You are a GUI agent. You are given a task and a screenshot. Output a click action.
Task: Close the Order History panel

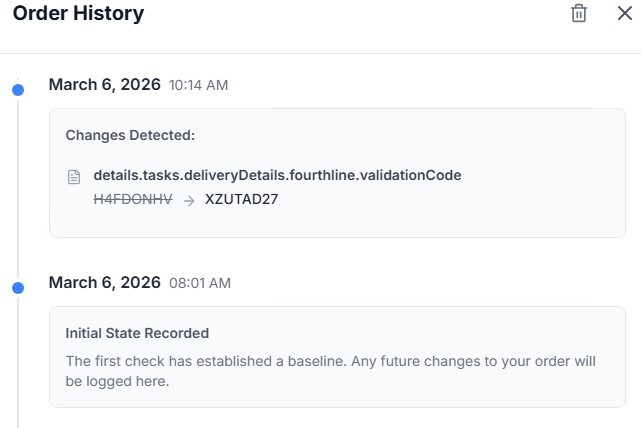625,13
